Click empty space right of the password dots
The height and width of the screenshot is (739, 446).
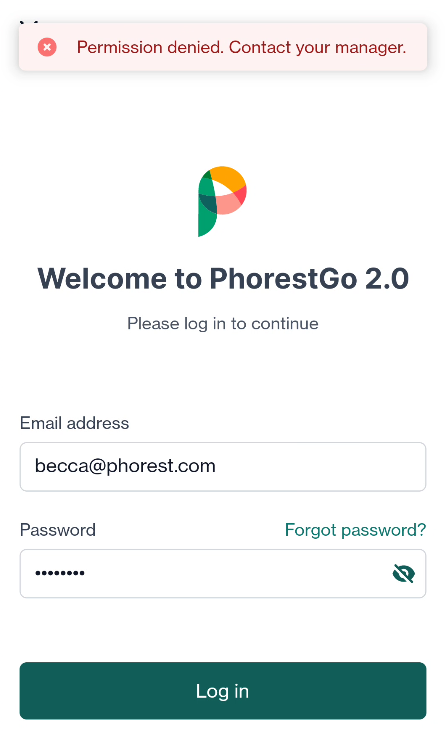click(x=236, y=574)
